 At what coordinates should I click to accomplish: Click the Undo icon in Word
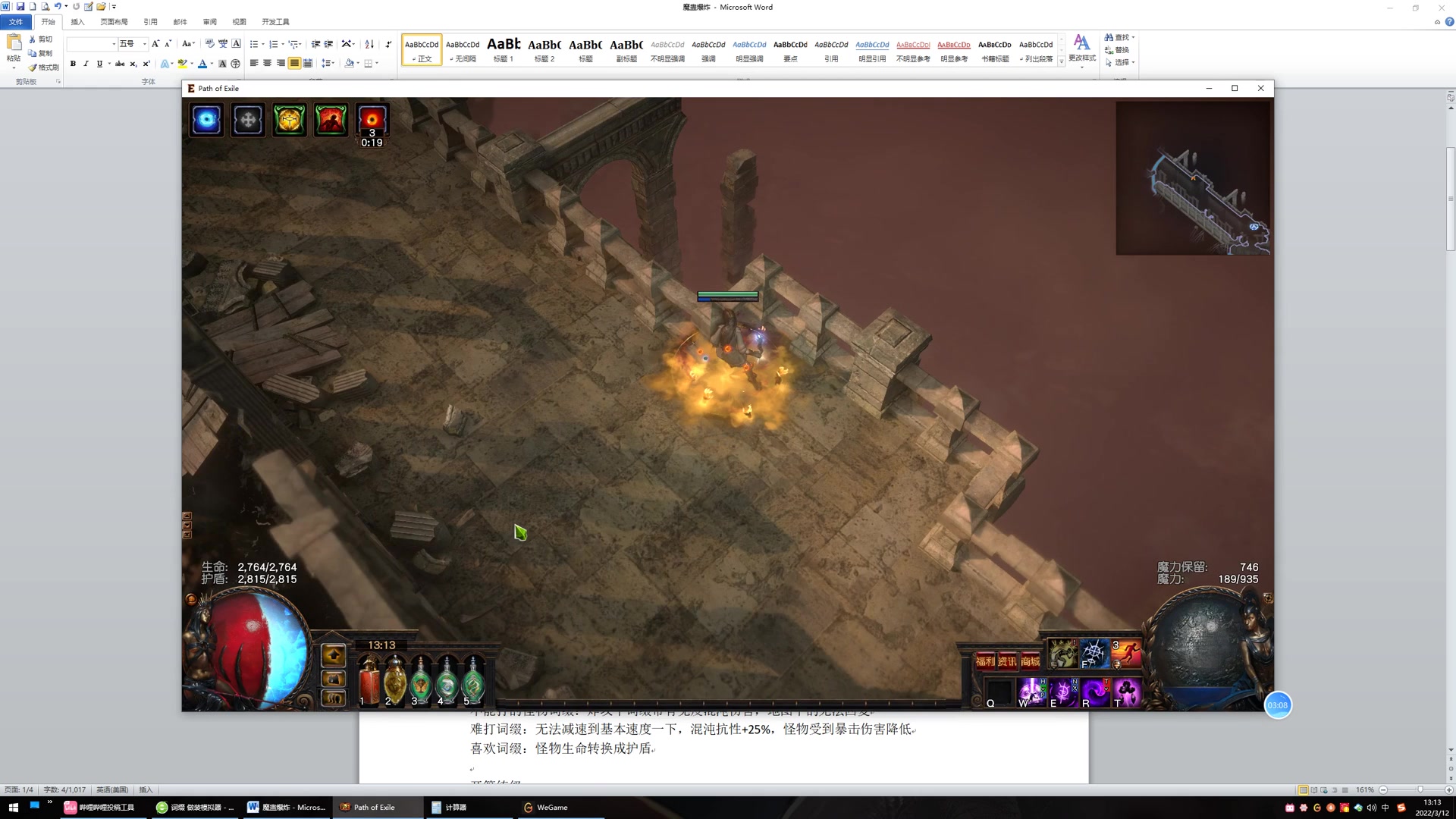57,6
